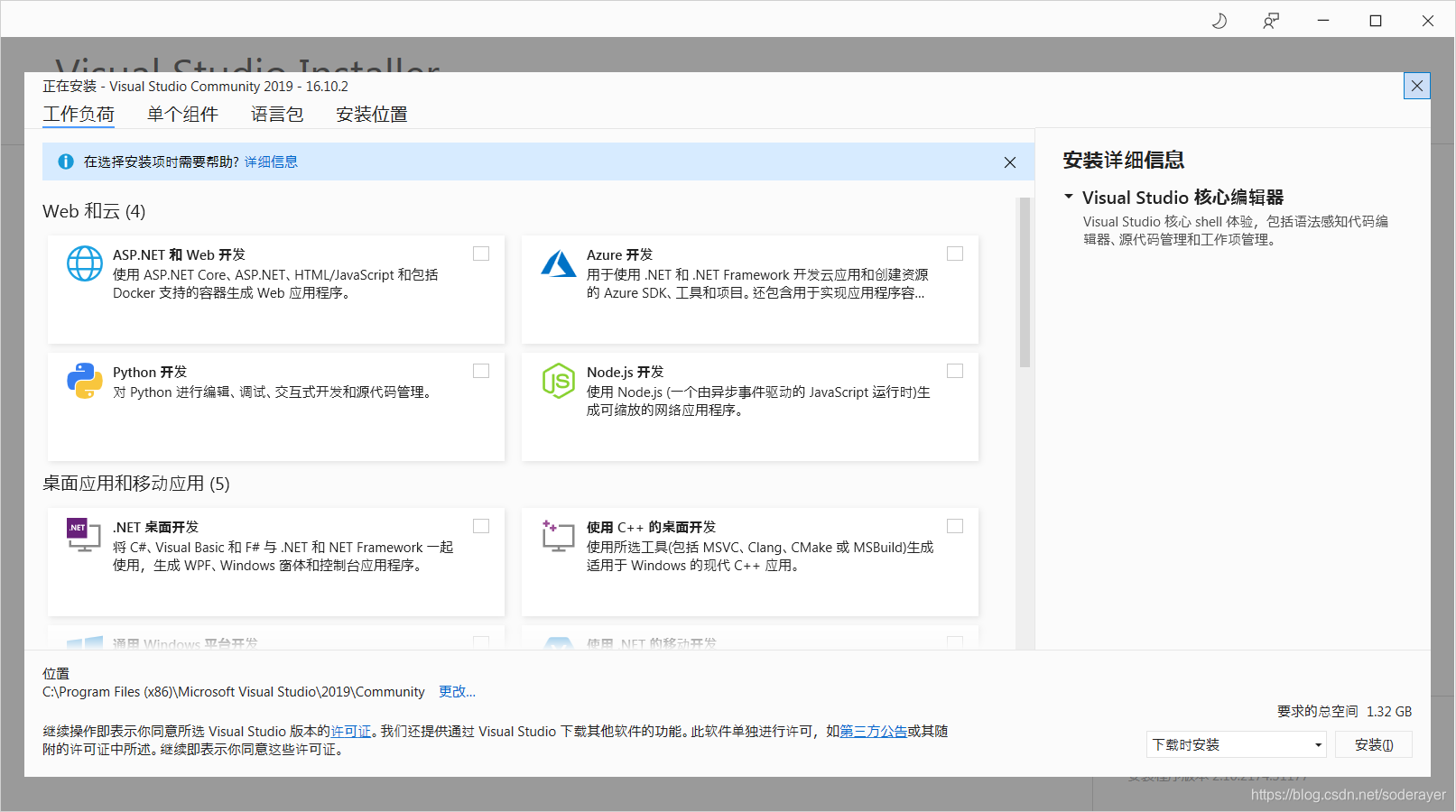The width and height of the screenshot is (1456, 812).
Task: Click the feedback icon in title bar
Action: pos(1271,21)
